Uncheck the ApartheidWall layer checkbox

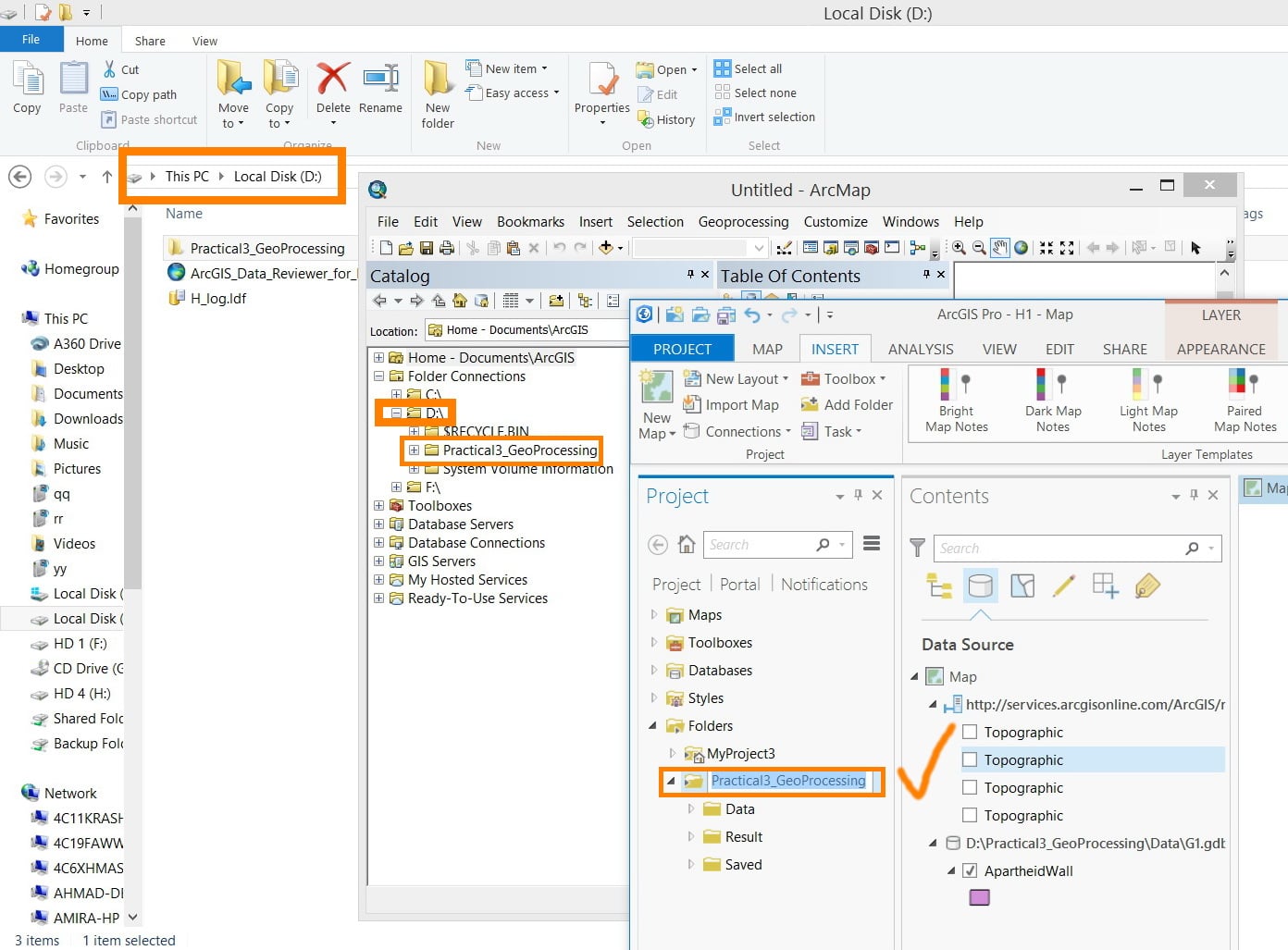pos(970,870)
